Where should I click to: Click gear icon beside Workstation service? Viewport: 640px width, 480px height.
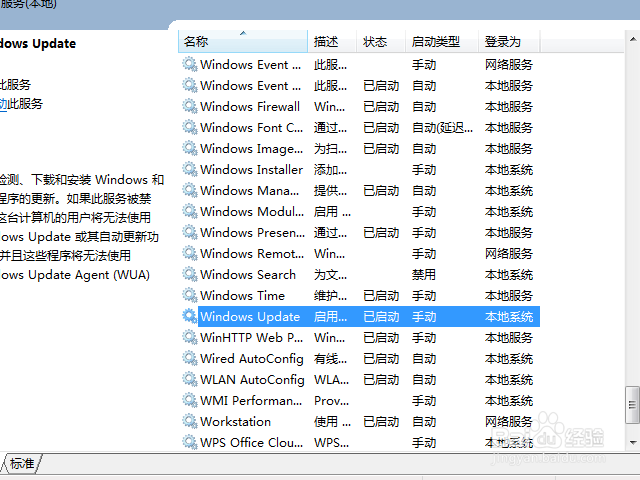click(190, 422)
